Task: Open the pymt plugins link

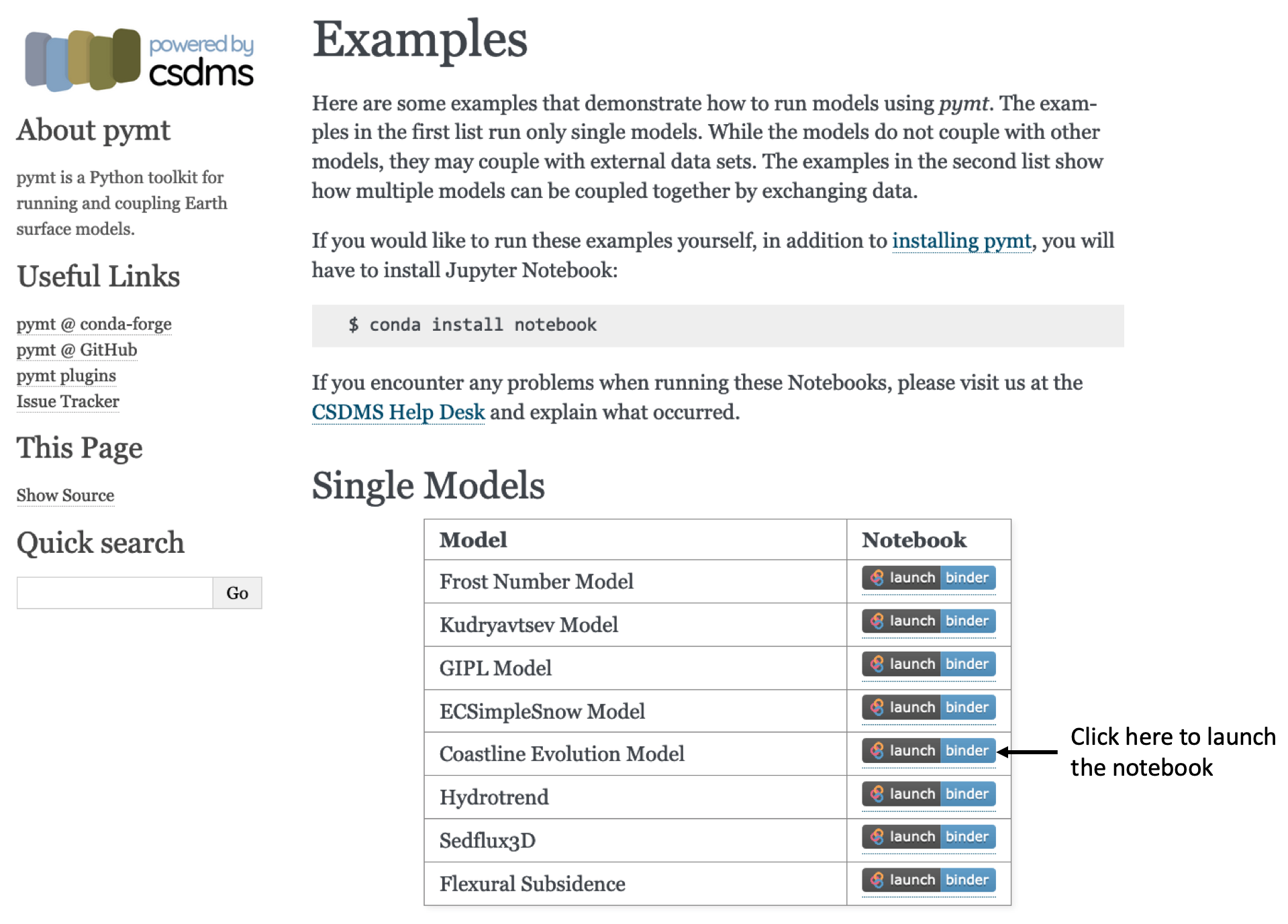Action: click(66, 376)
